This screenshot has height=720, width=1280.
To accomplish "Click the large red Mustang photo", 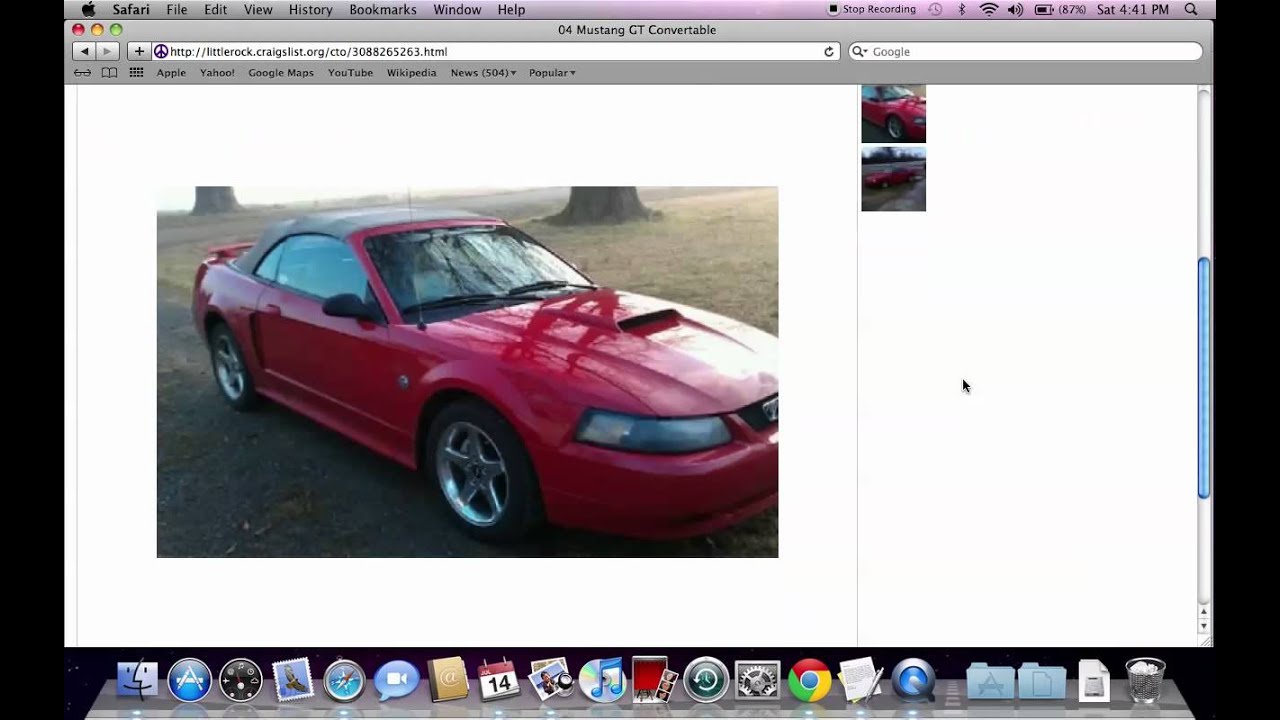I will pos(467,372).
